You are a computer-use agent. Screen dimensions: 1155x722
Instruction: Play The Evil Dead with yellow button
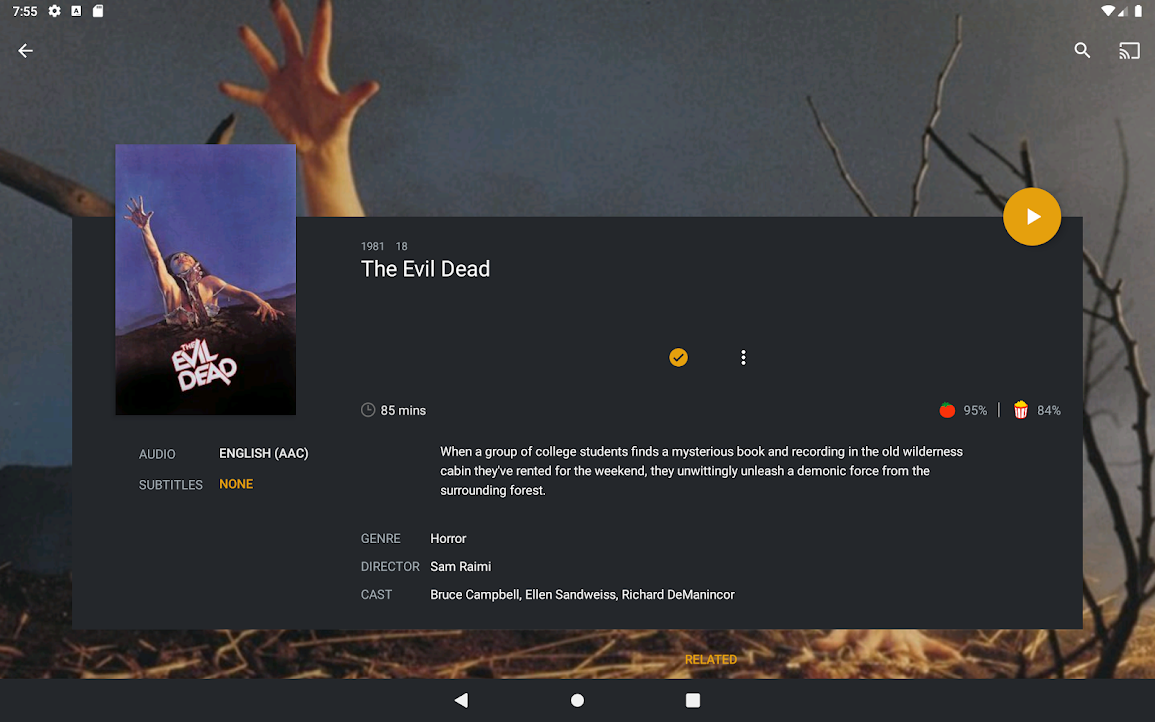1032,217
